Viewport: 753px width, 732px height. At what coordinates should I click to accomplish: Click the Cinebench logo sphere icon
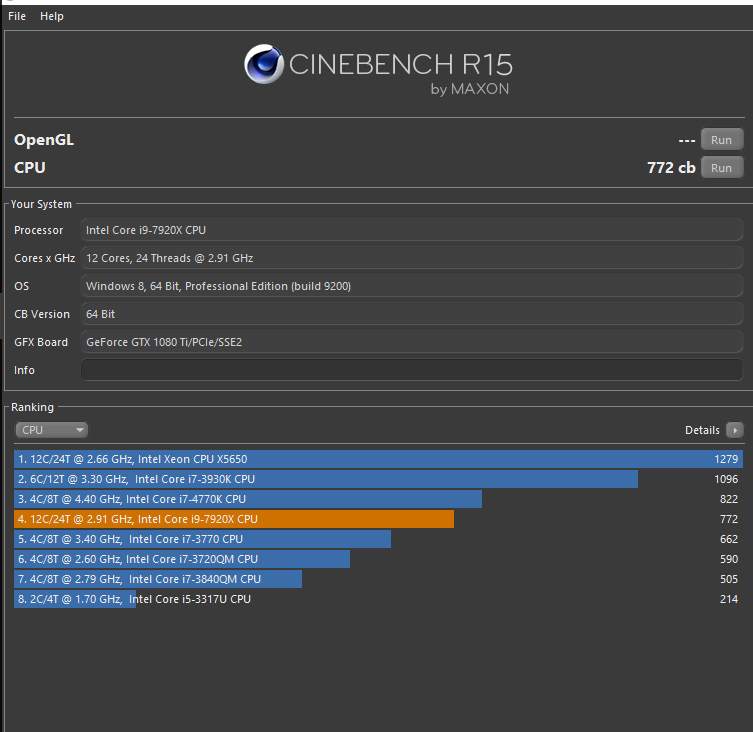point(264,64)
